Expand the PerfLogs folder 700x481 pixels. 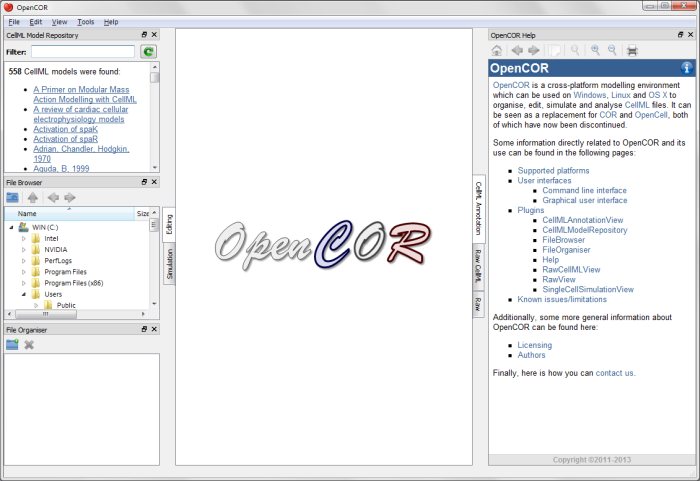pos(24,261)
